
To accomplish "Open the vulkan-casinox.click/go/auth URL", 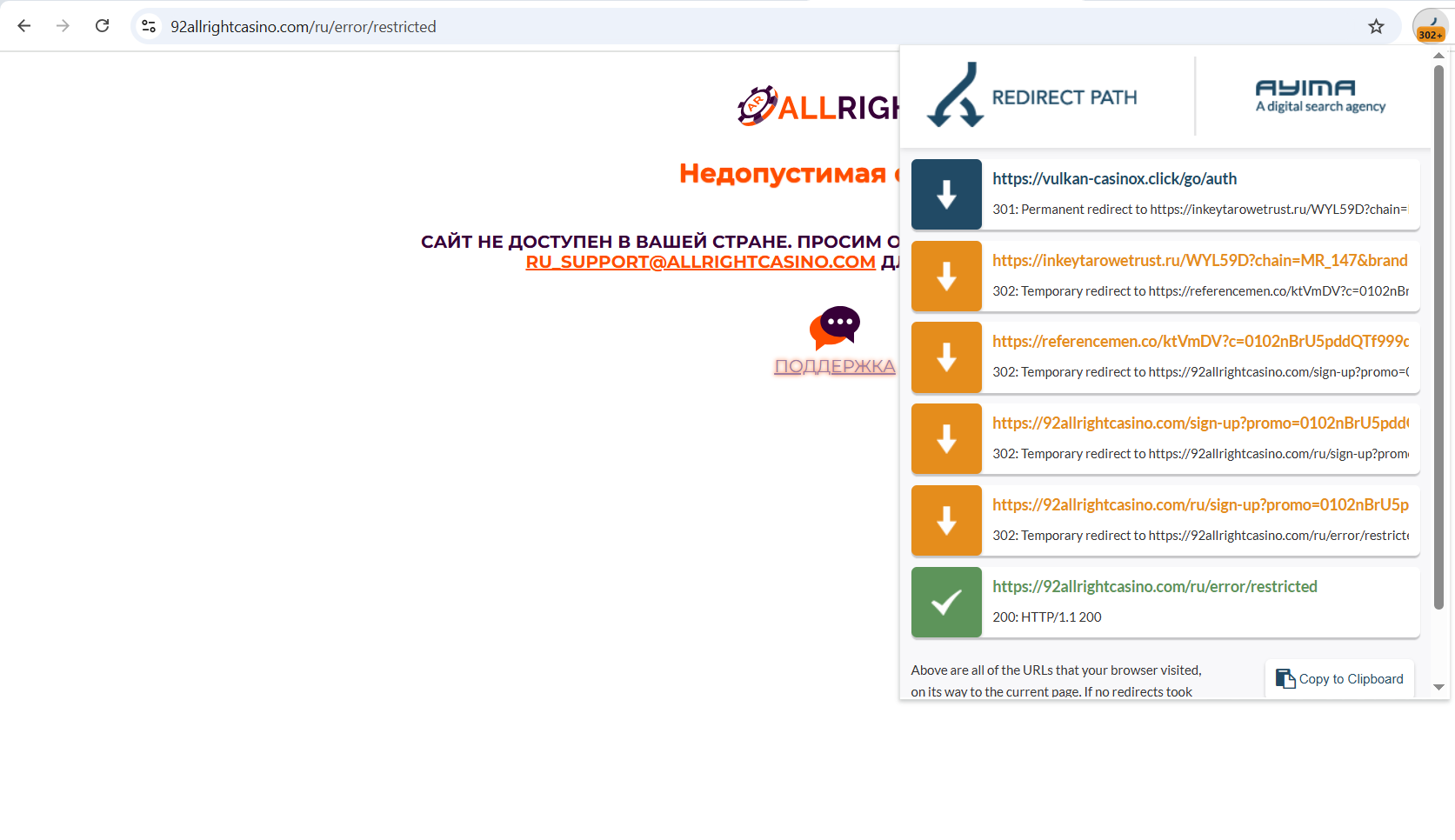I will (x=1114, y=178).
